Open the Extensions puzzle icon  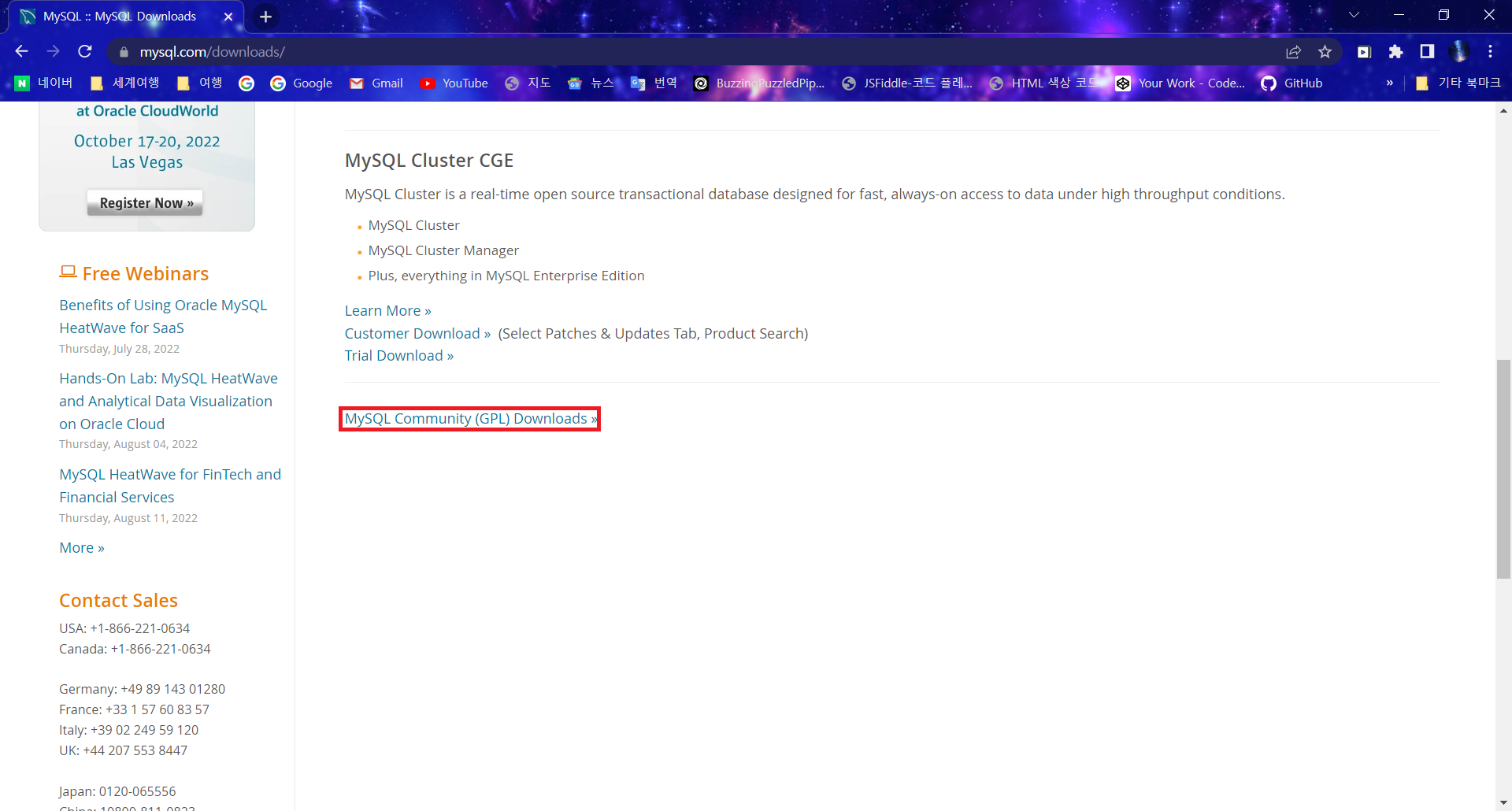[1395, 52]
